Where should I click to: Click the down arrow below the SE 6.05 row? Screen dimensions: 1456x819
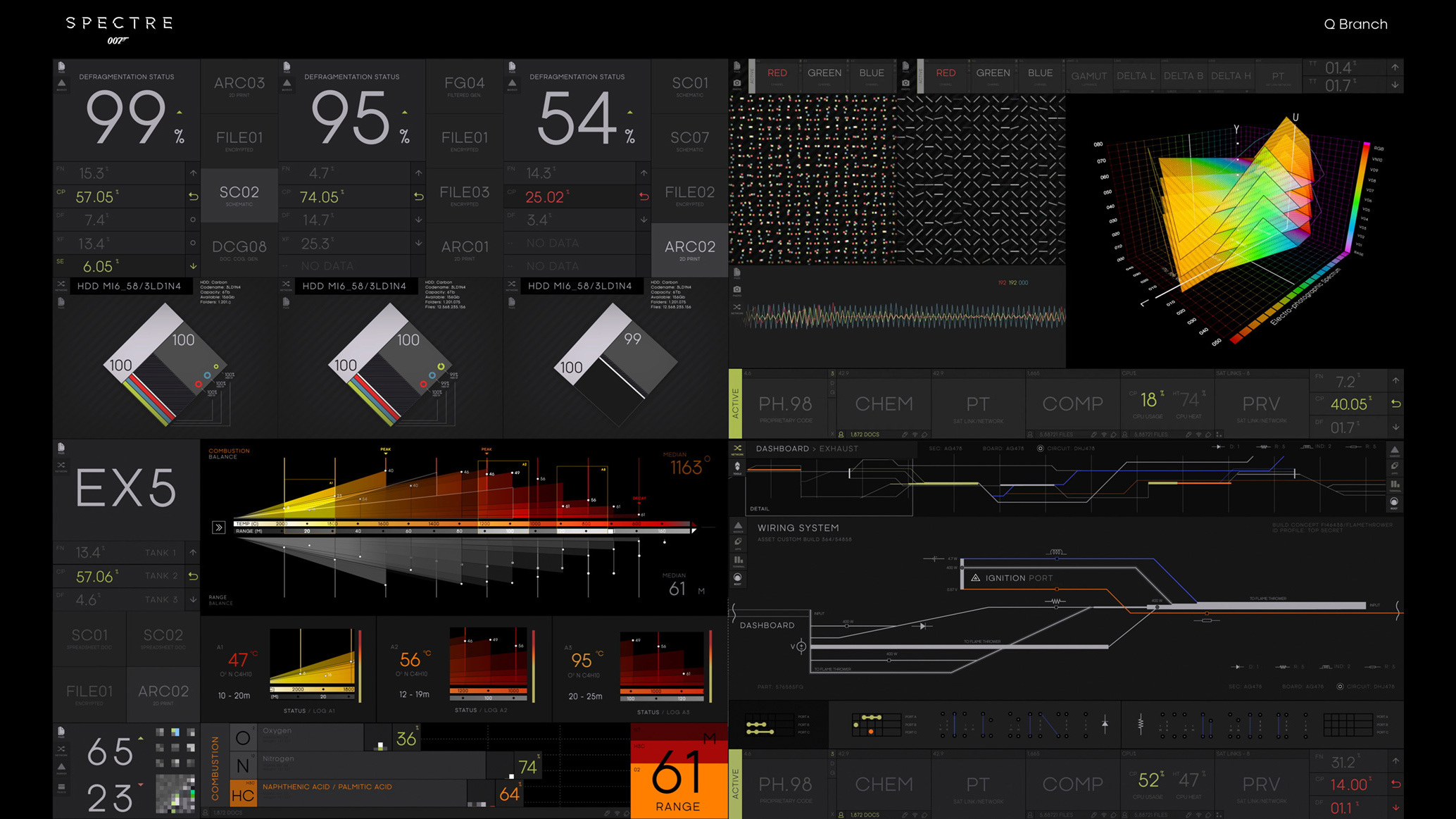click(193, 265)
